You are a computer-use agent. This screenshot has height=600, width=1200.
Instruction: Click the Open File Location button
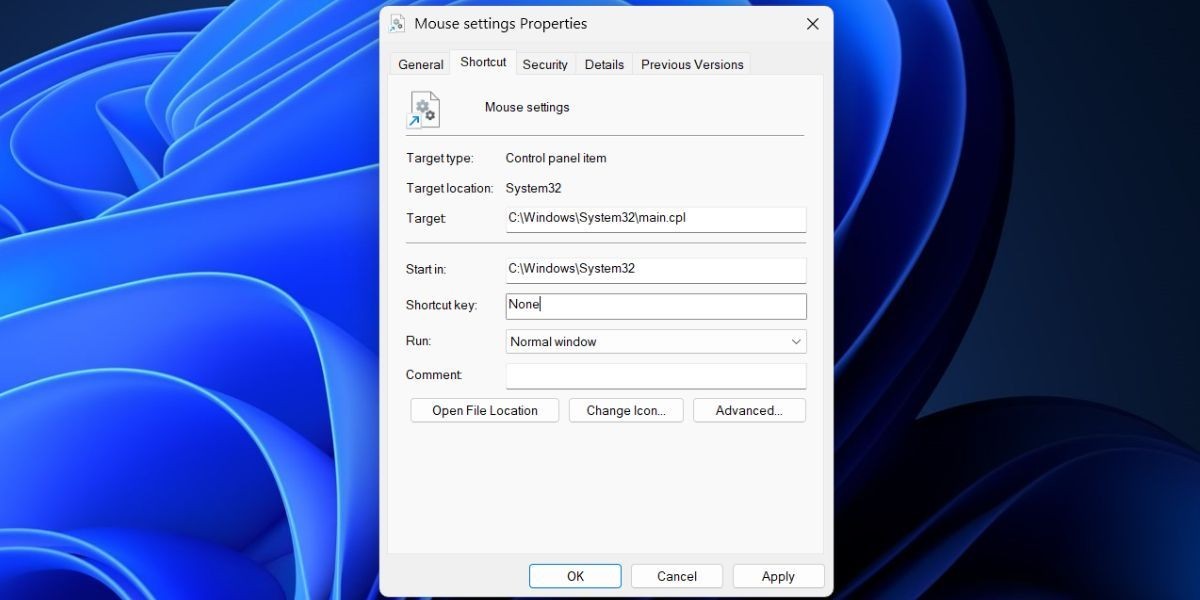[485, 410]
